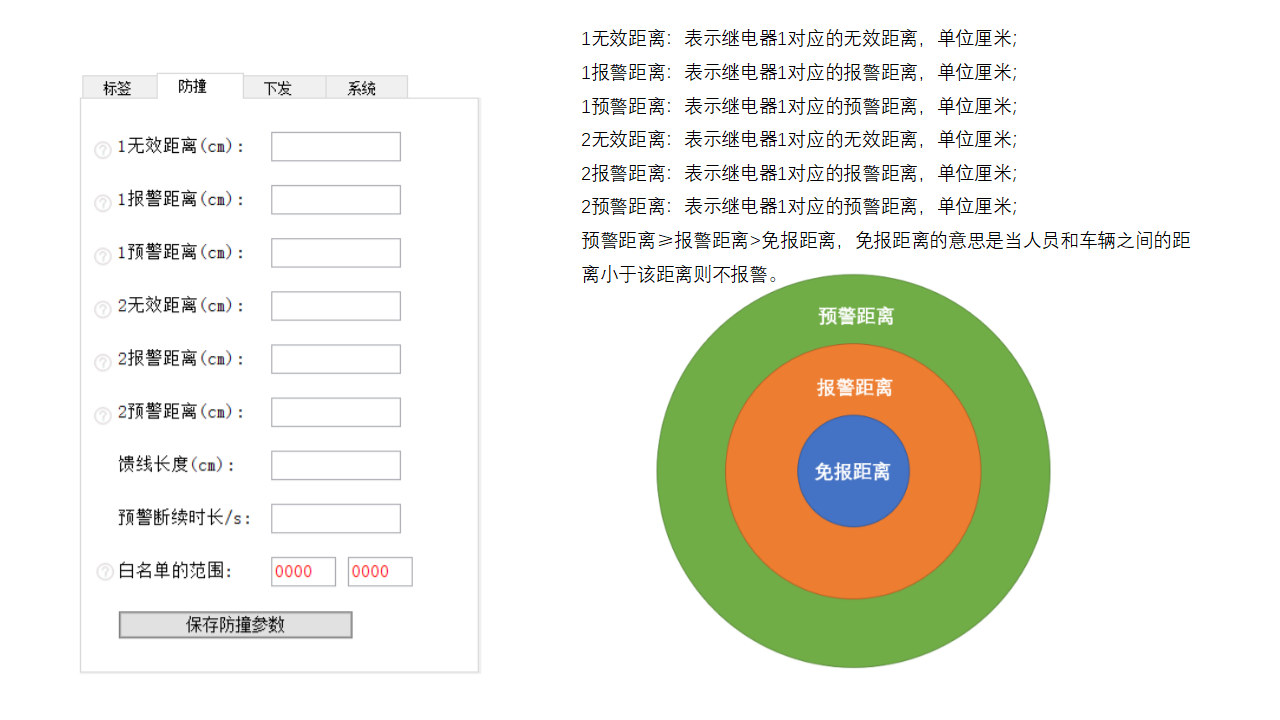Screen dimensions: 1280x720
Task: Focus the 1无效距离(cm) input field
Action: tap(336, 146)
